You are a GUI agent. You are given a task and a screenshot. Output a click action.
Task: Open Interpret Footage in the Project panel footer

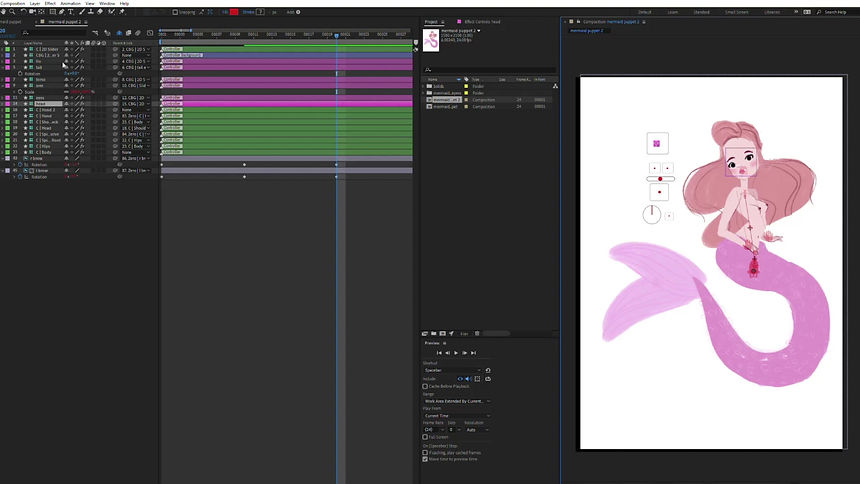coord(425,333)
